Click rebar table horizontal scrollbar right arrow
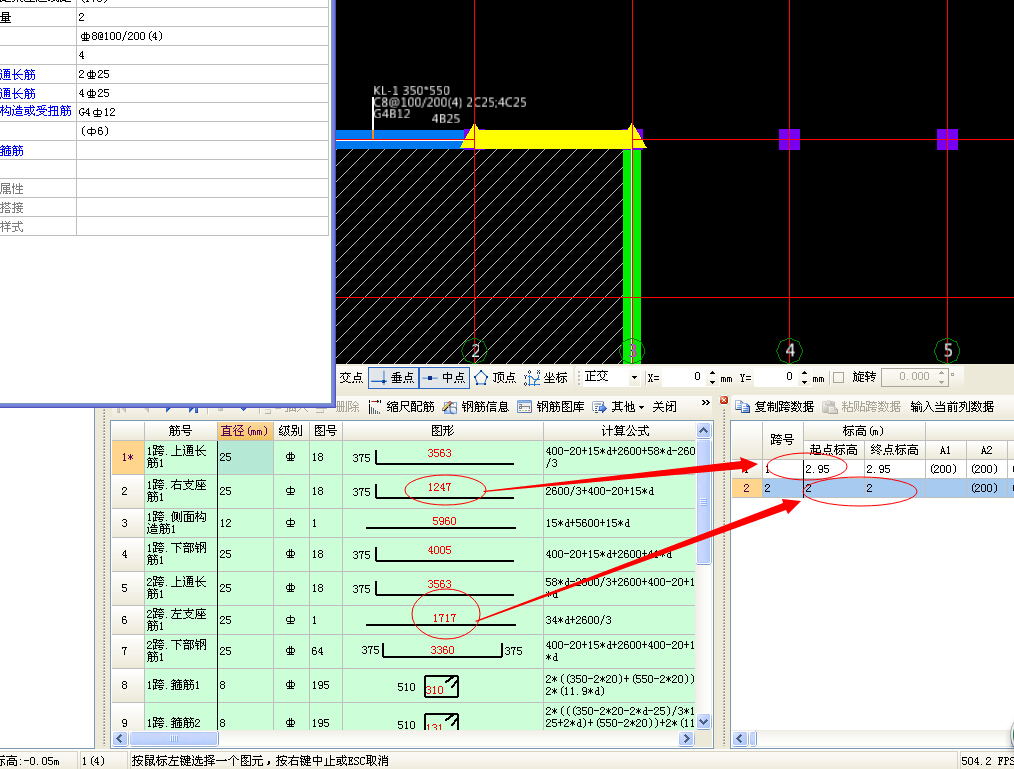Viewport: 1014px width, 769px height. [687, 739]
